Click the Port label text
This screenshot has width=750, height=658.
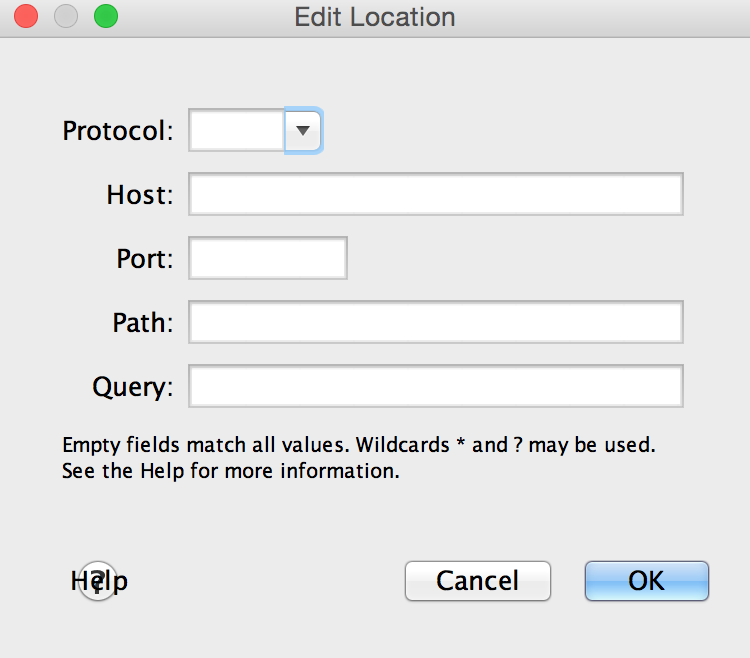(x=145, y=259)
